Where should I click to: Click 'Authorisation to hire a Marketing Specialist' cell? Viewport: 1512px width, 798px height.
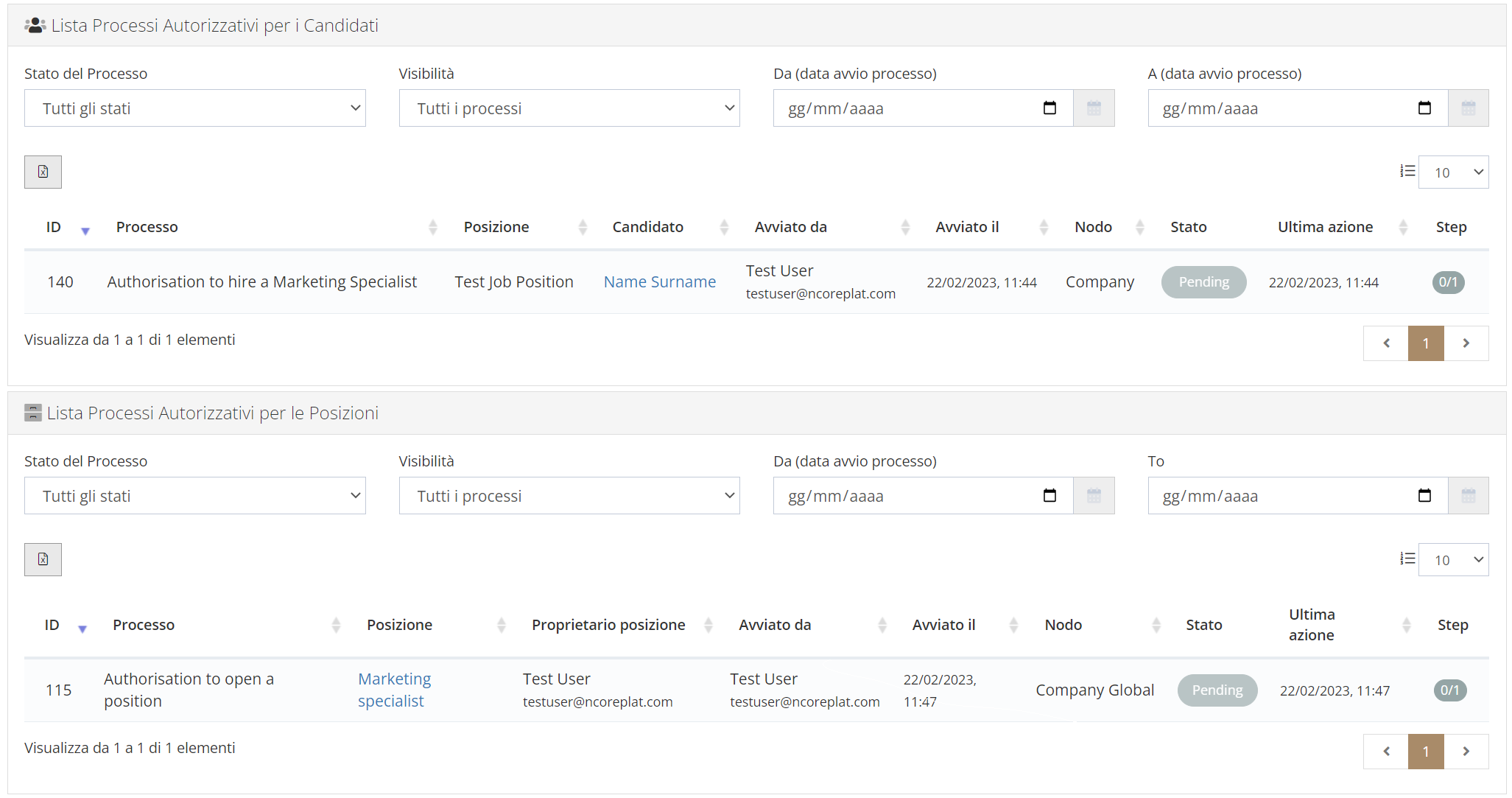point(262,281)
